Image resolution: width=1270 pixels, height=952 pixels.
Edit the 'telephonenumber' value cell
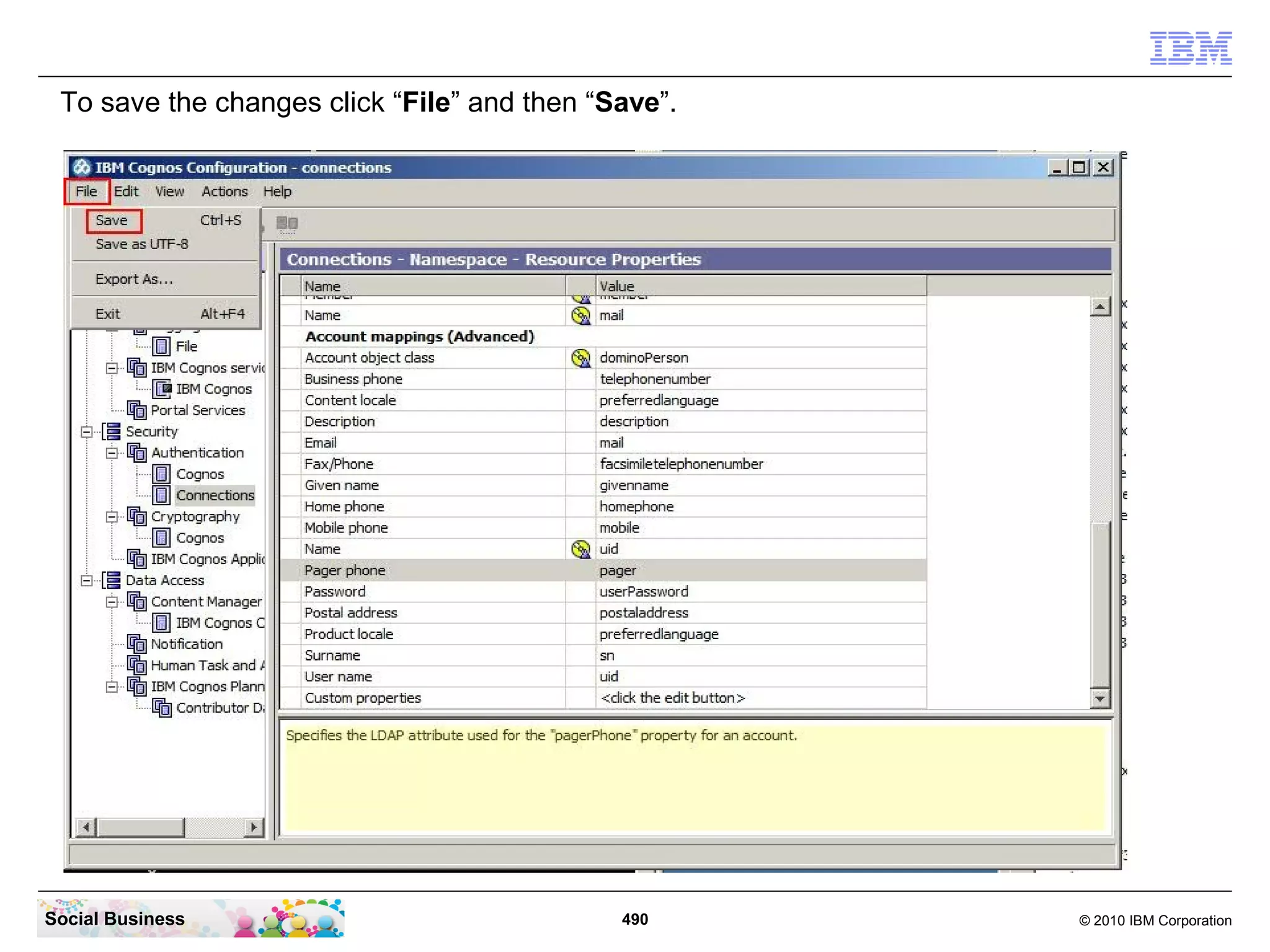coord(761,379)
